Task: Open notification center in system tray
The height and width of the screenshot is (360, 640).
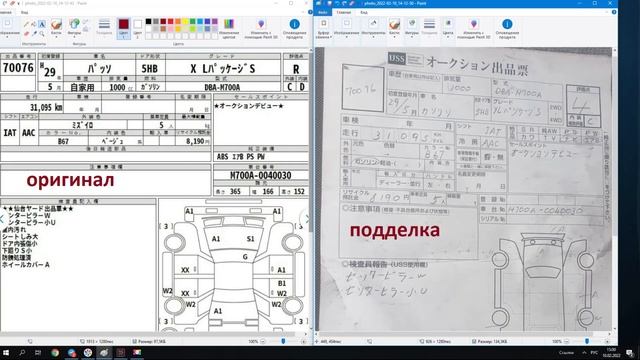Action: [x=630, y=353]
